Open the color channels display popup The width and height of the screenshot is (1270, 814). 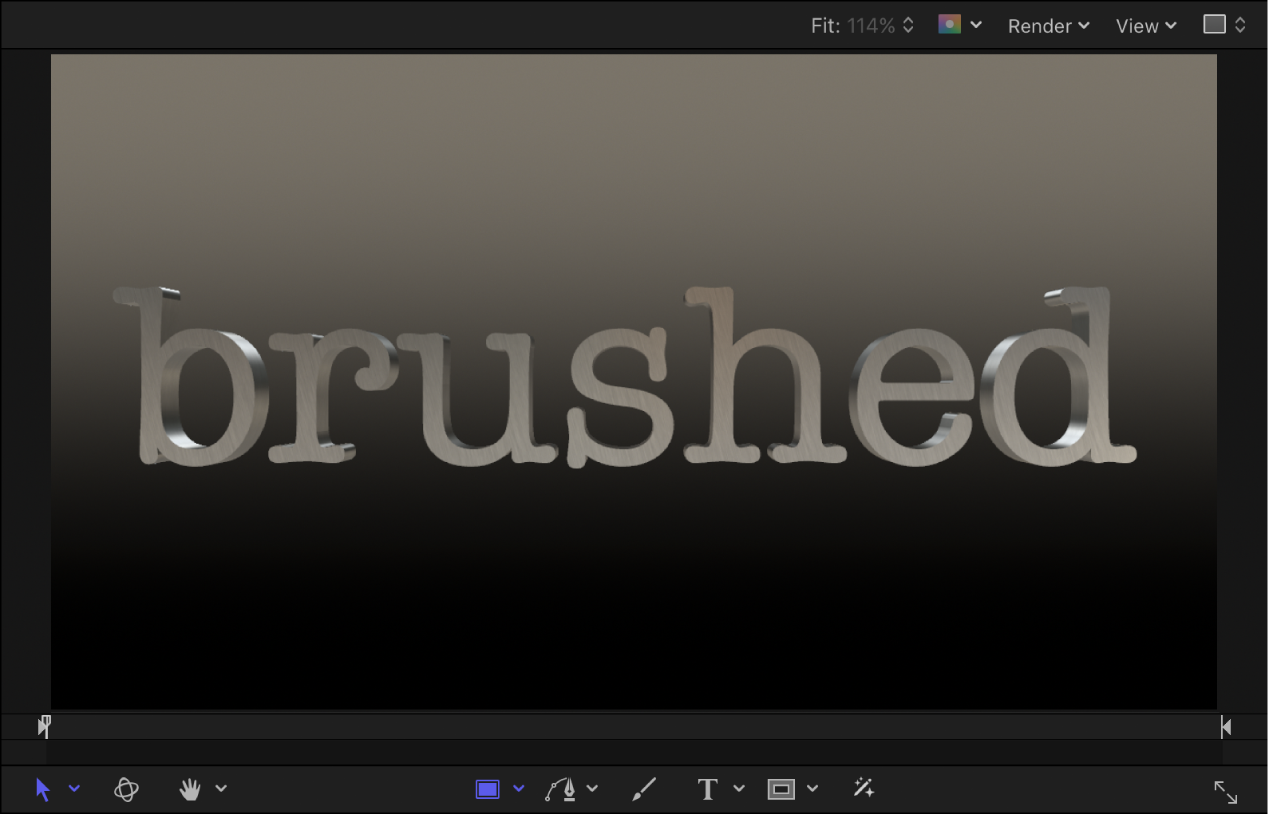[950, 24]
